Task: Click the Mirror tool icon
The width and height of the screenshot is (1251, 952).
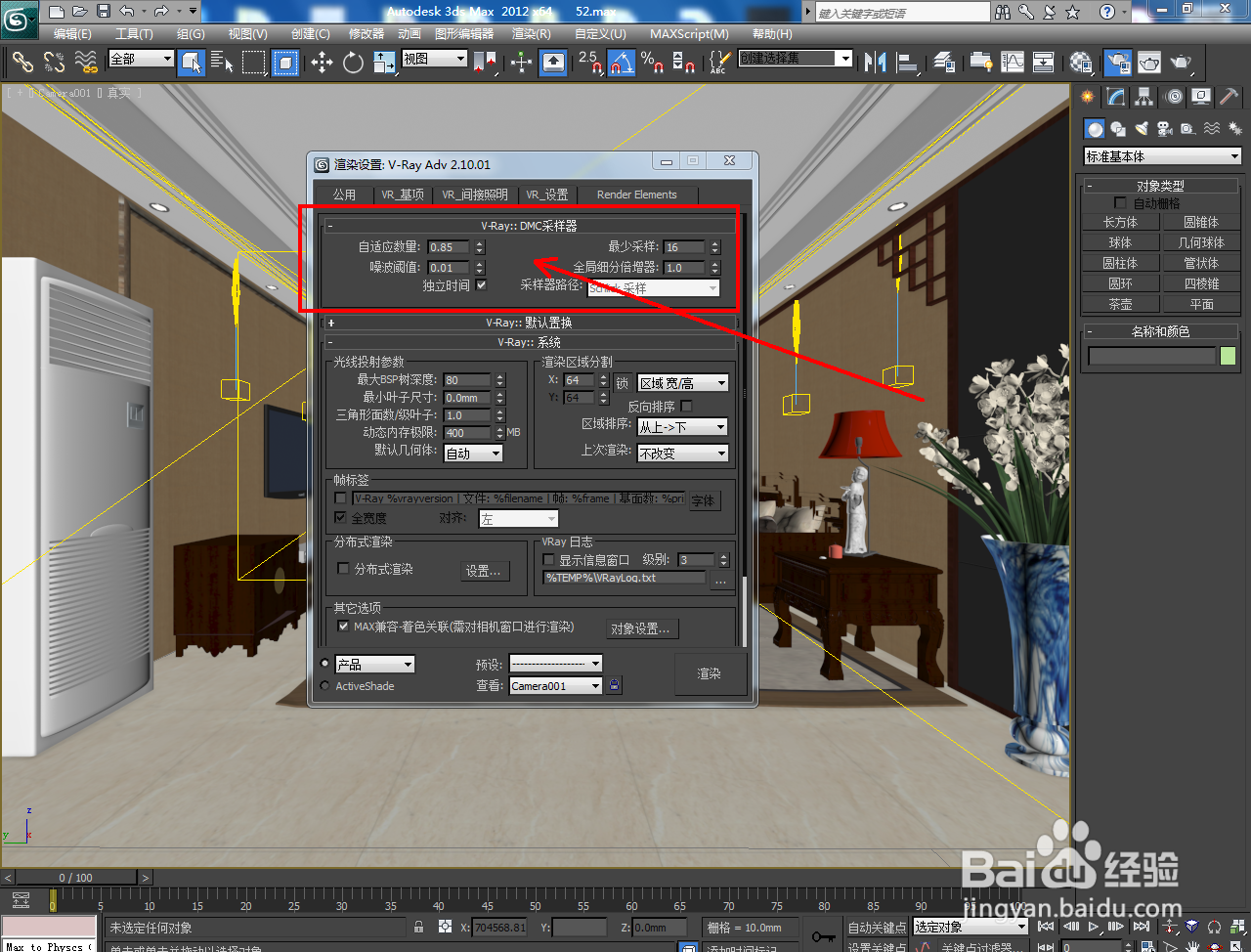Action: 875,63
